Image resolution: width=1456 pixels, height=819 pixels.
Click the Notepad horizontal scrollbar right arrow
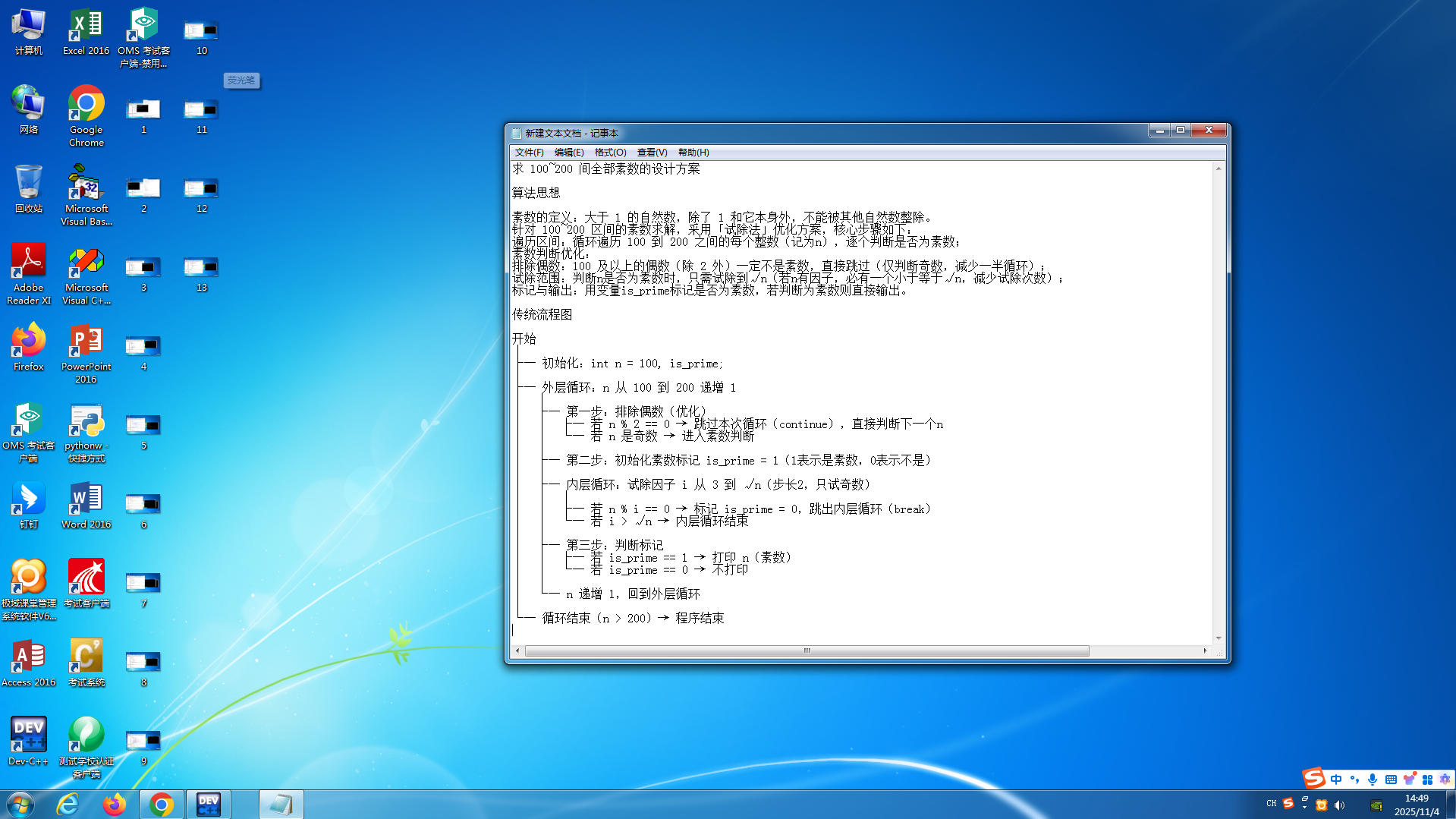point(1205,651)
